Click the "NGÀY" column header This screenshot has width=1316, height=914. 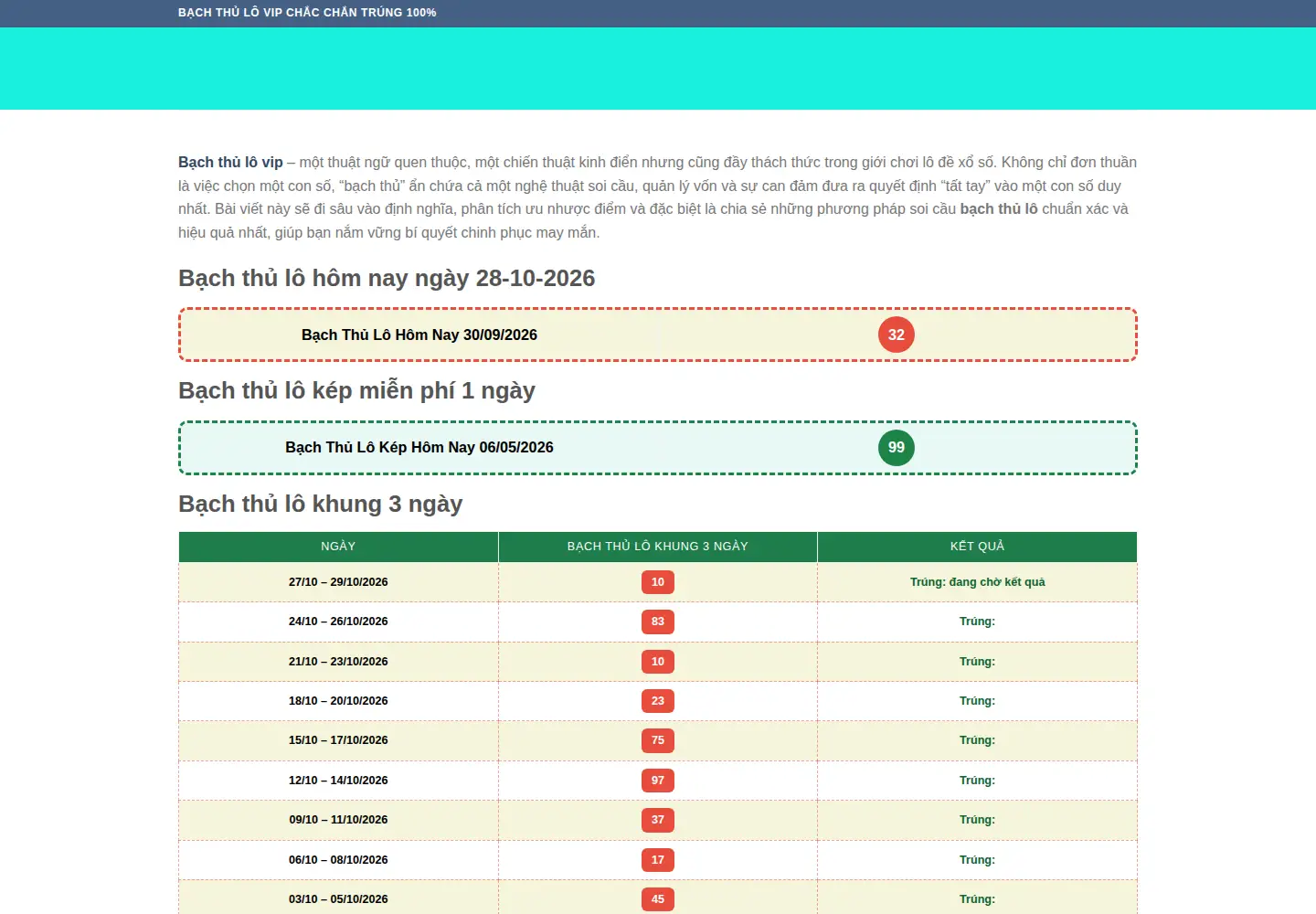[x=338, y=547]
